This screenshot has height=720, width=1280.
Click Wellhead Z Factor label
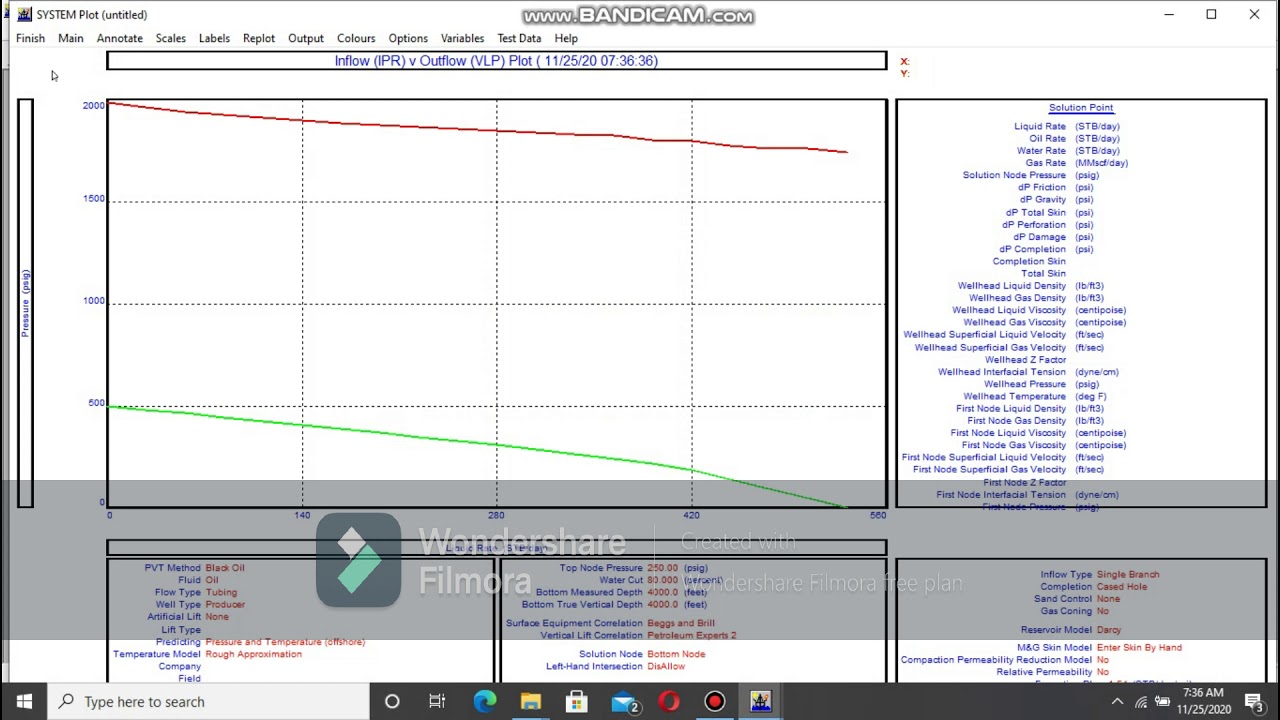coord(1025,360)
